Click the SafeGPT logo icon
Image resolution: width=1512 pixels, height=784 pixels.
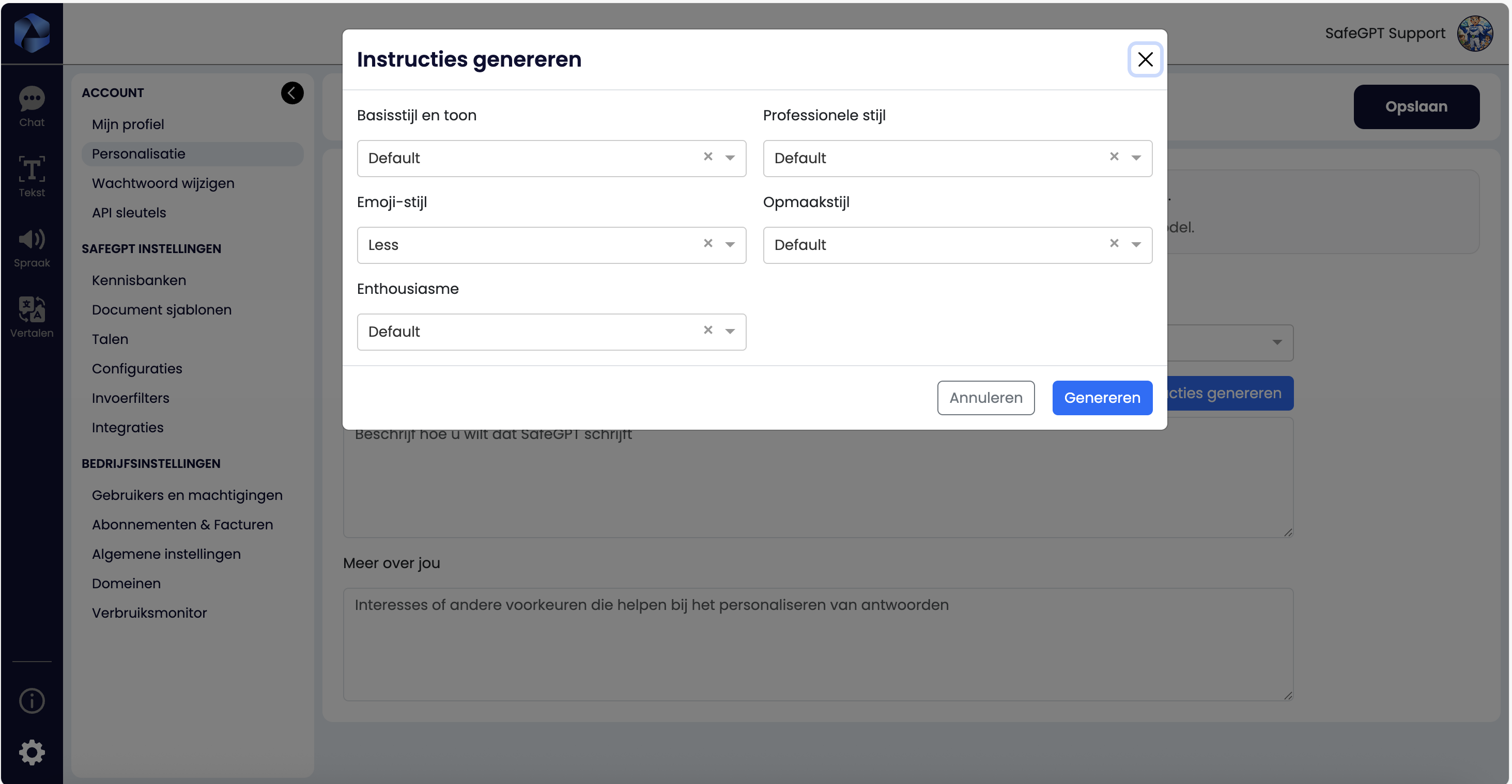[x=32, y=33]
